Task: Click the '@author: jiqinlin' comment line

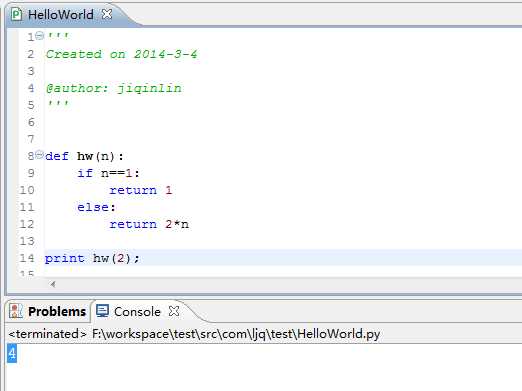Action: click(x=114, y=88)
